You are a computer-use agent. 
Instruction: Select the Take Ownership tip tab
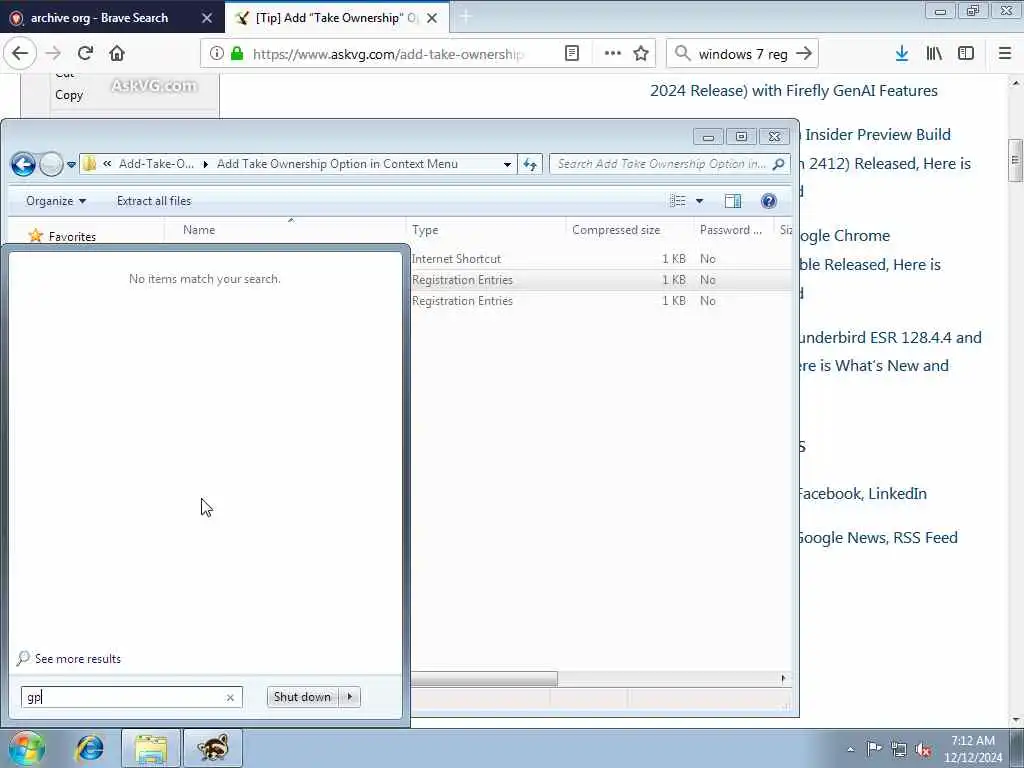tap(336, 18)
